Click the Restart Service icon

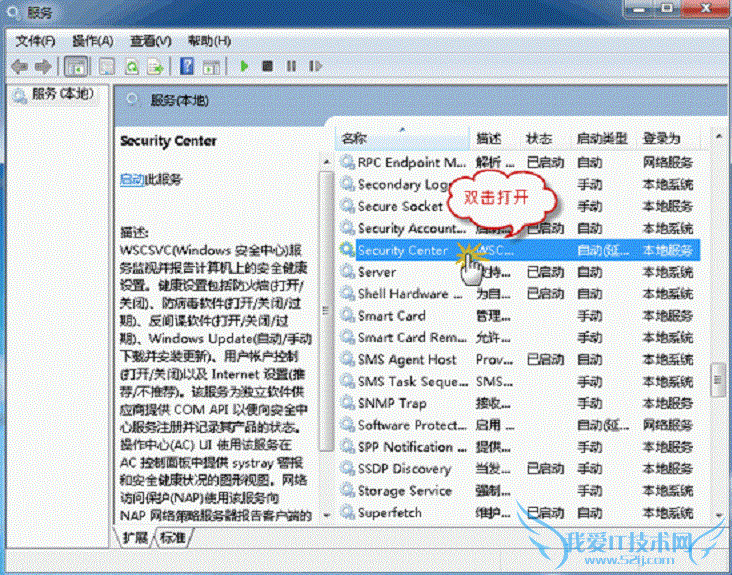[x=316, y=66]
